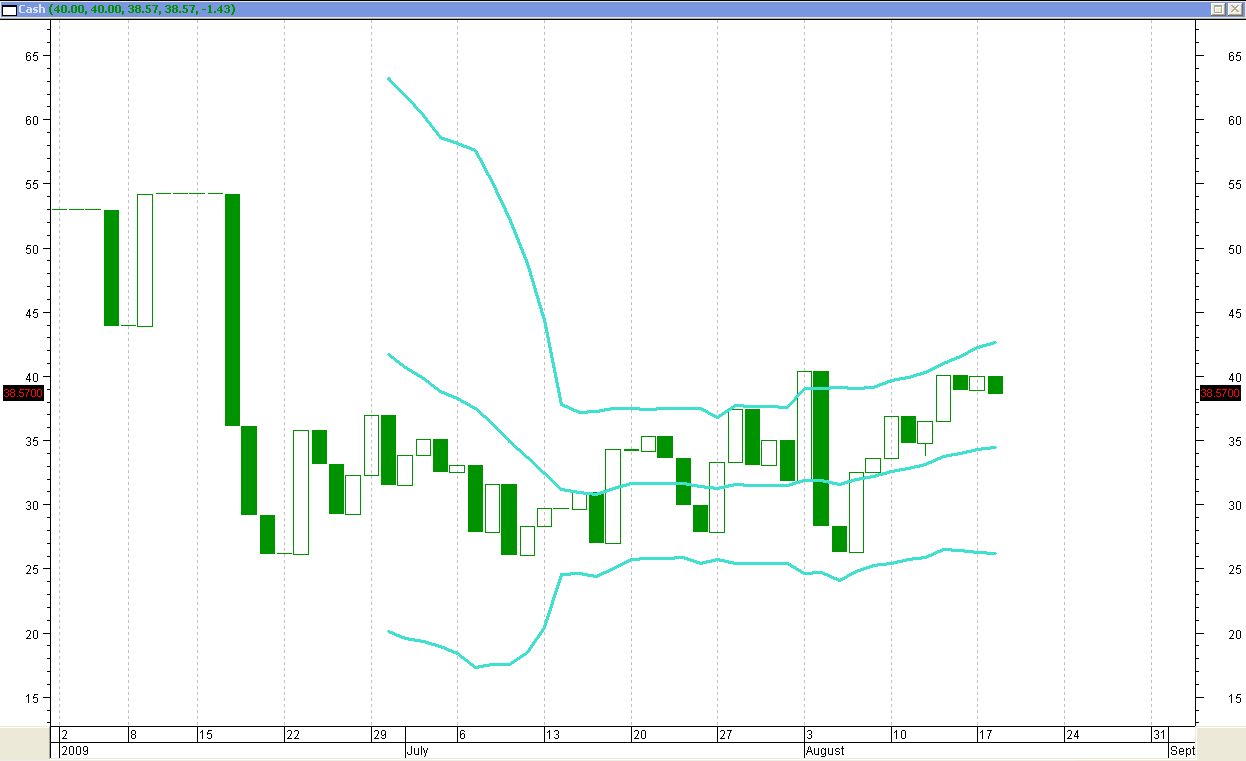Select the 65 label on right price axis
The image size is (1246, 761).
pyautogui.click(x=1235, y=56)
